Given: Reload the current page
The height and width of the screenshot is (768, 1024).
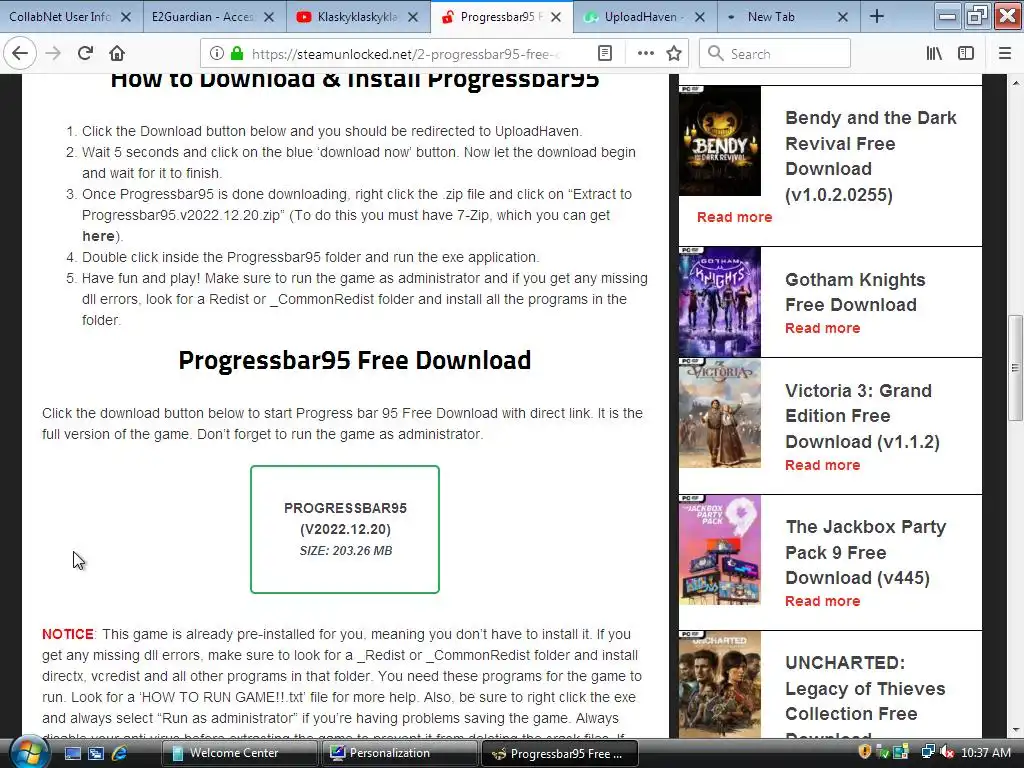Looking at the screenshot, I should 85,54.
